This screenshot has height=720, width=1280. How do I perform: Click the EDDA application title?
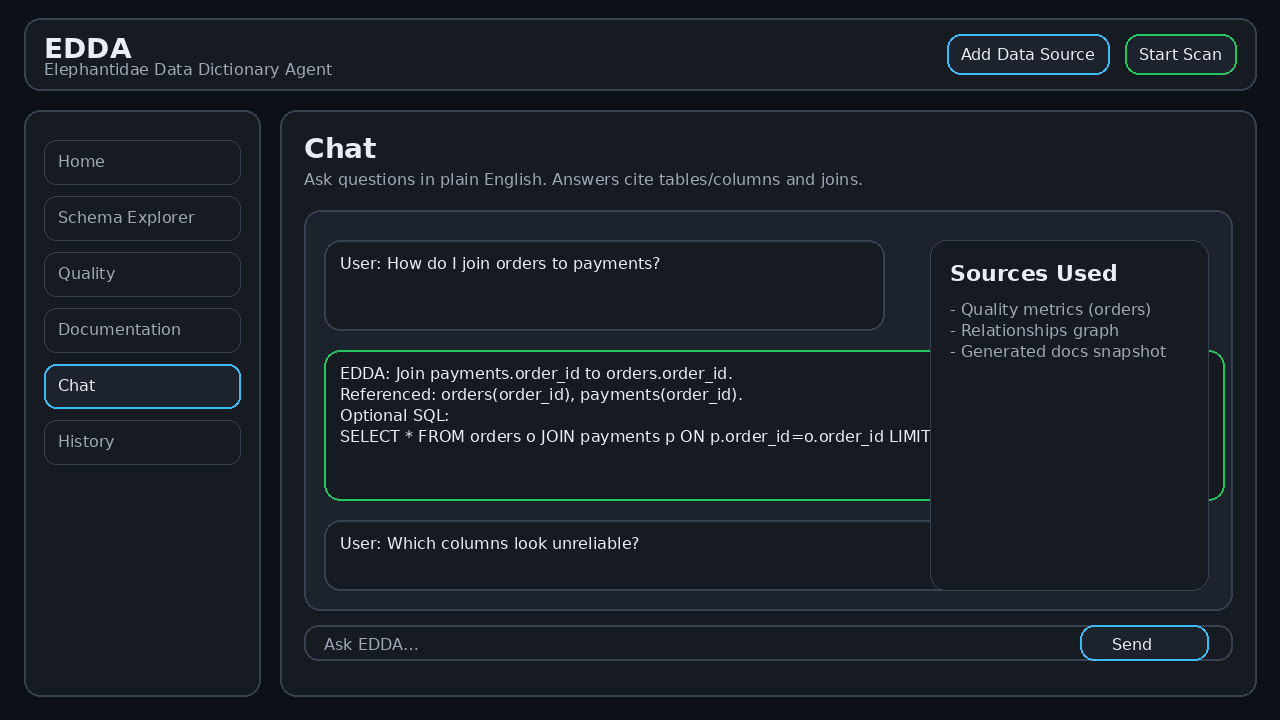(x=88, y=48)
